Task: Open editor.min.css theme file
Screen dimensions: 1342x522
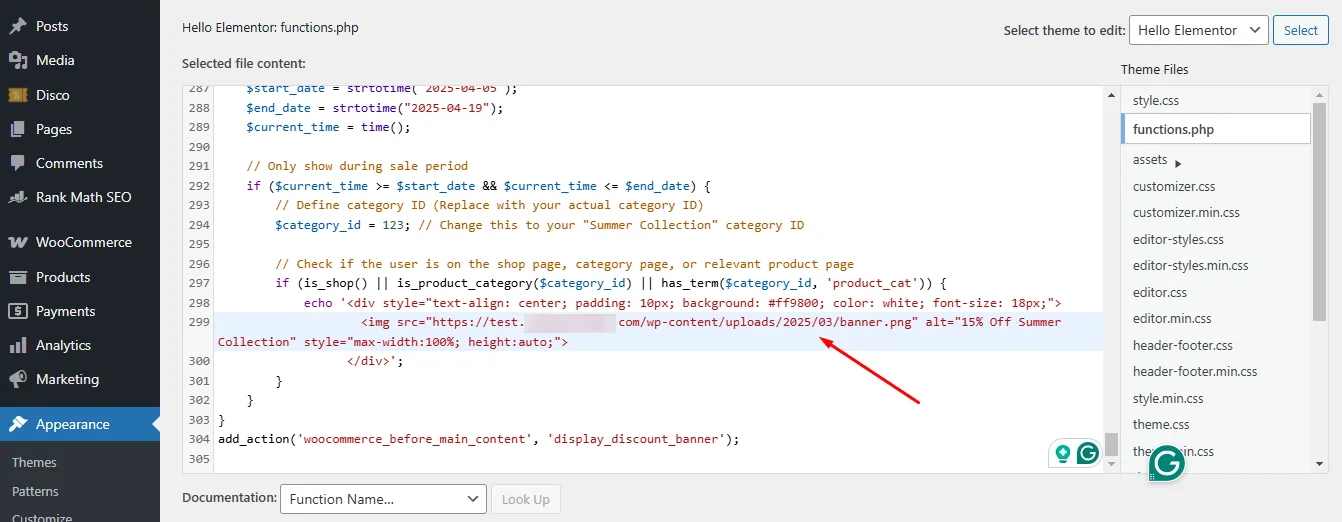Action: (x=1172, y=318)
